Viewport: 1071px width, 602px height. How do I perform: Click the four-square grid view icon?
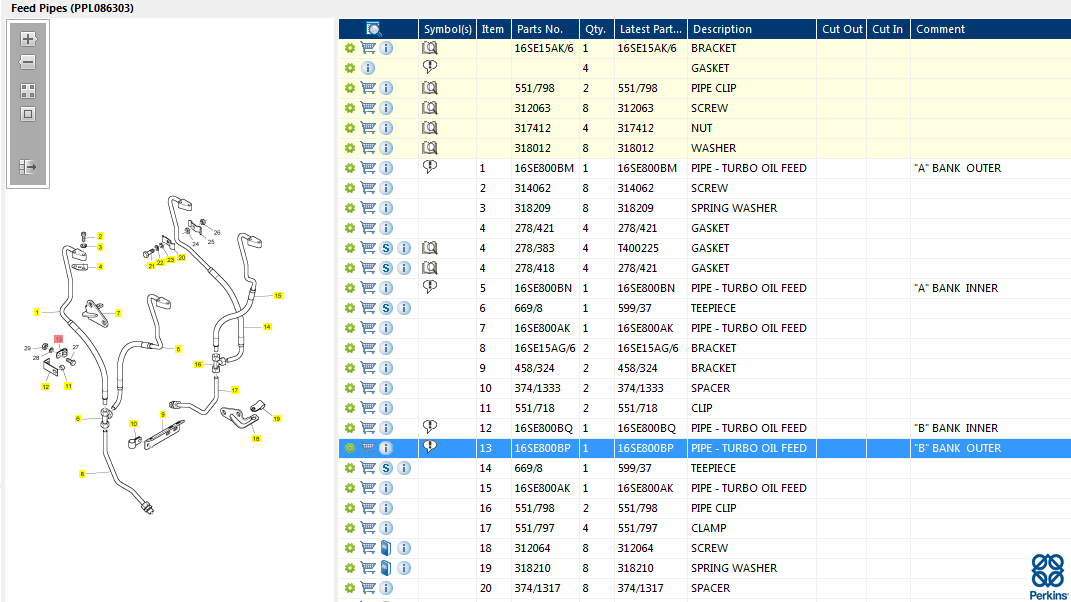point(28,91)
